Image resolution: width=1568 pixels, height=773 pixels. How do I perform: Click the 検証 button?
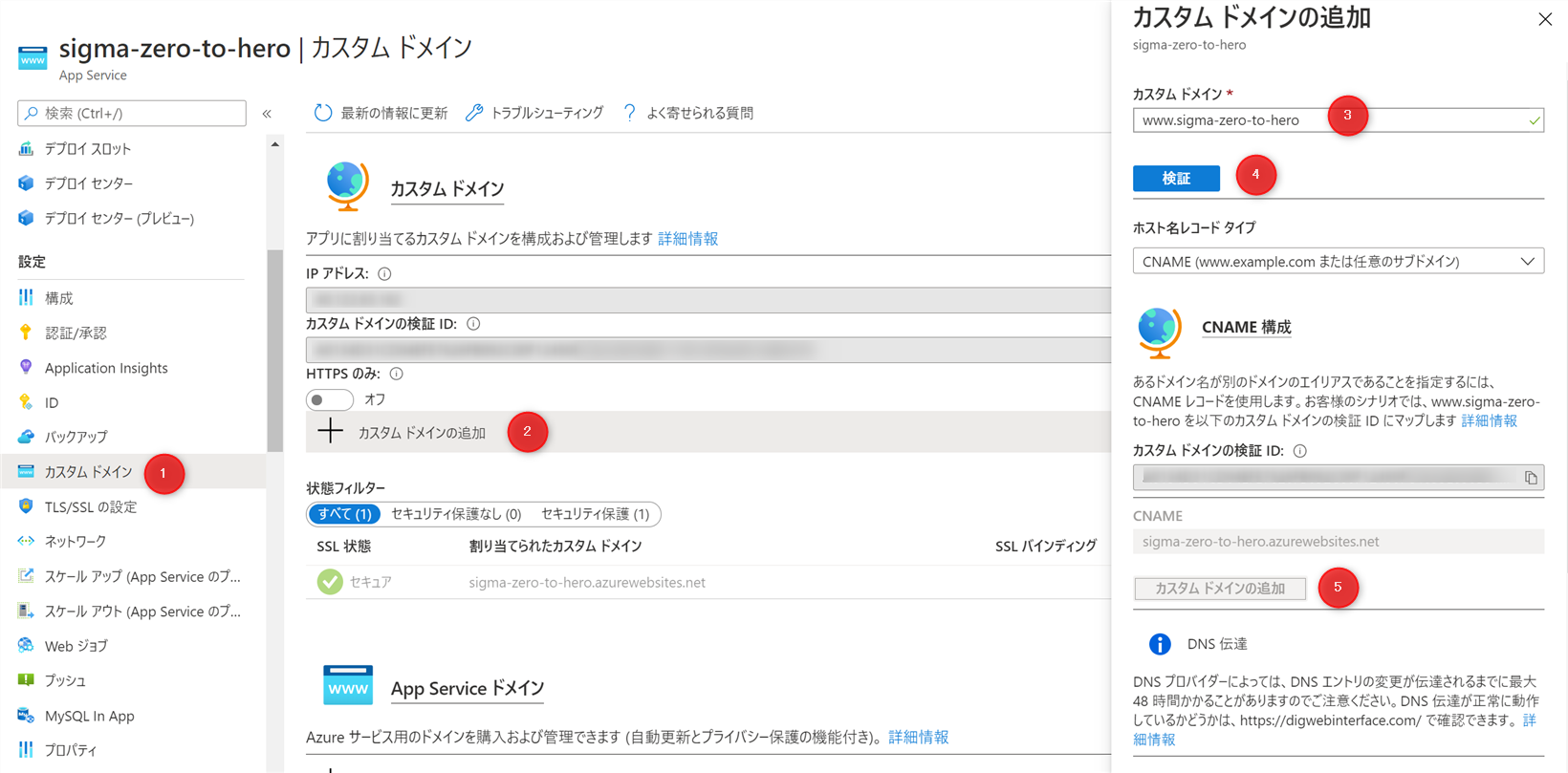click(1176, 179)
